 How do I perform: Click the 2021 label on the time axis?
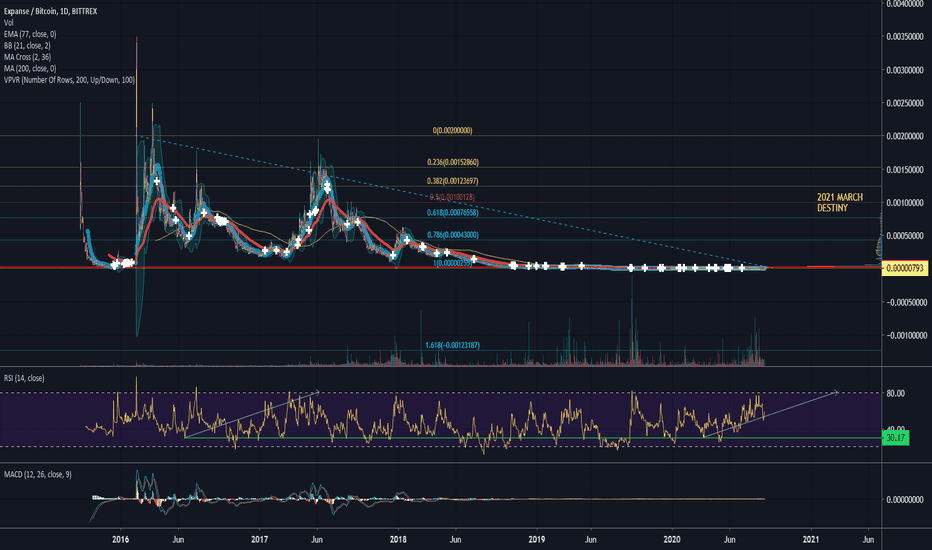pos(811,540)
